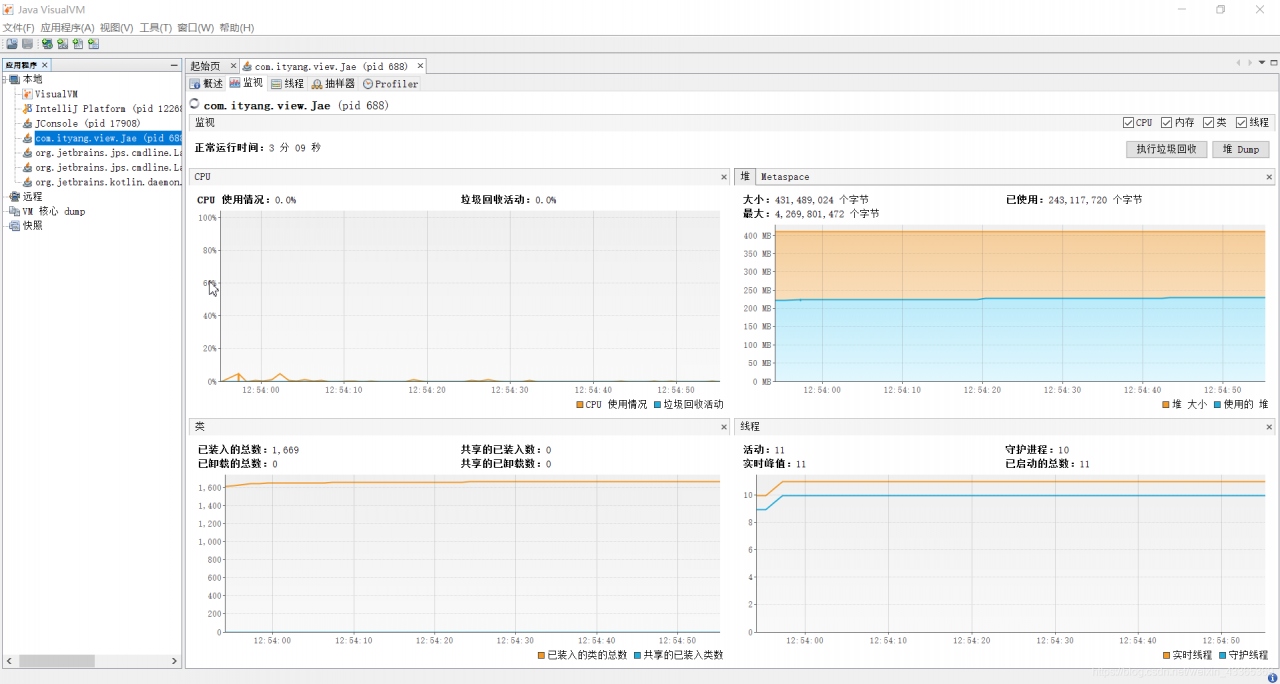The image size is (1280, 684).
Task: Switch to the Profiler tab
Action: point(390,84)
